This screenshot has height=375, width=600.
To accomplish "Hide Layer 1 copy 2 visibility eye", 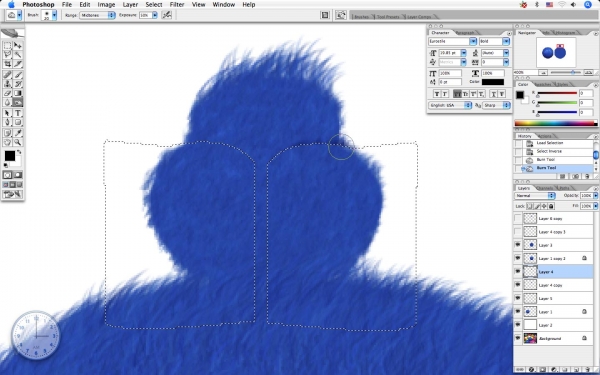I will [x=518, y=258].
